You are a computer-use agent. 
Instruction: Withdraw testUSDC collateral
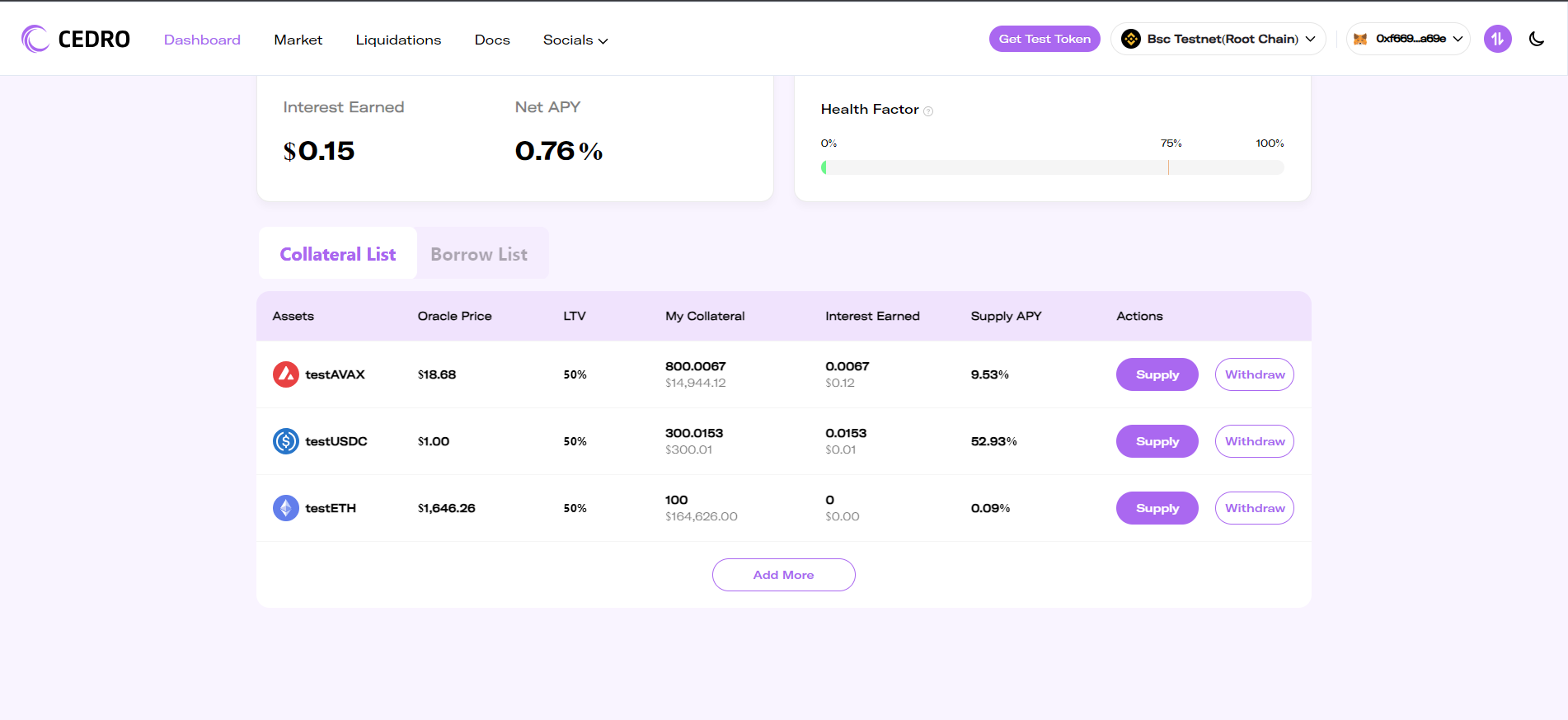(1255, 441)
